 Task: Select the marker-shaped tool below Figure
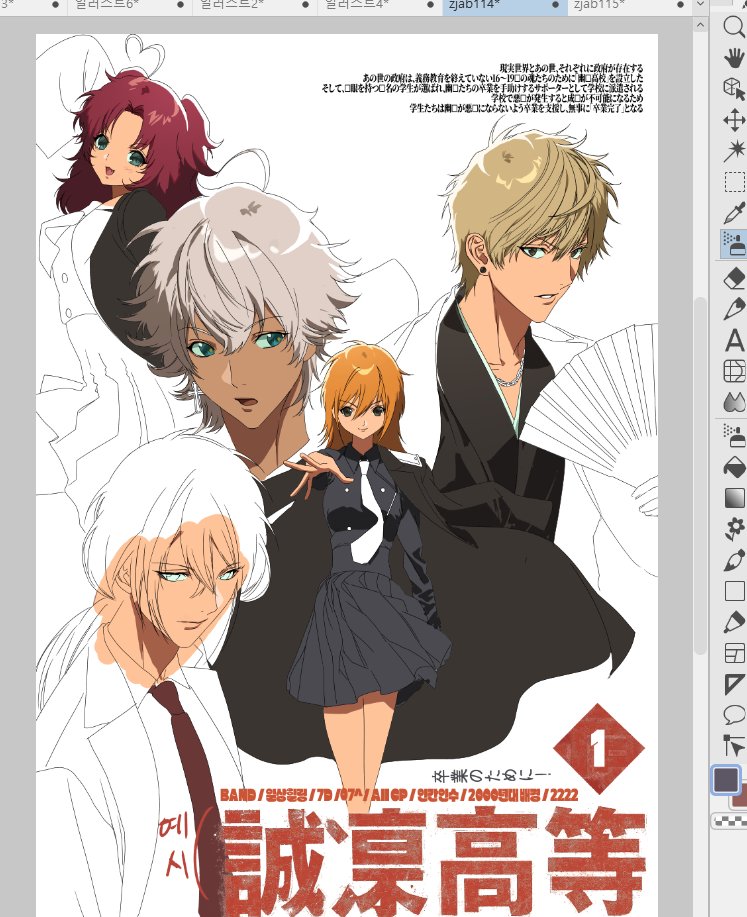(734, 622)
